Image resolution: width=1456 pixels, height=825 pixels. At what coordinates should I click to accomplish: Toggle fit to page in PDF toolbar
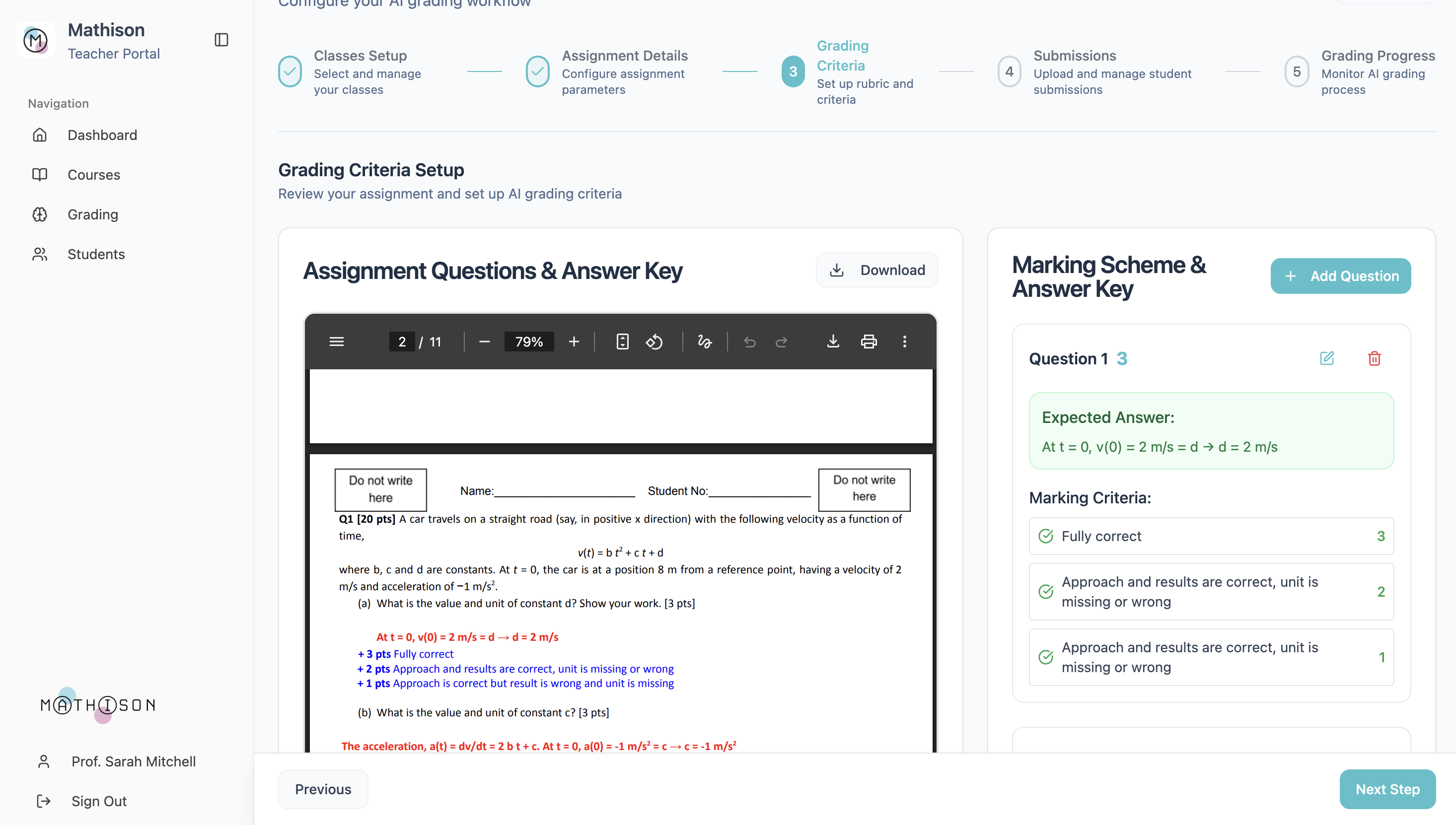[x=622, y=342]
